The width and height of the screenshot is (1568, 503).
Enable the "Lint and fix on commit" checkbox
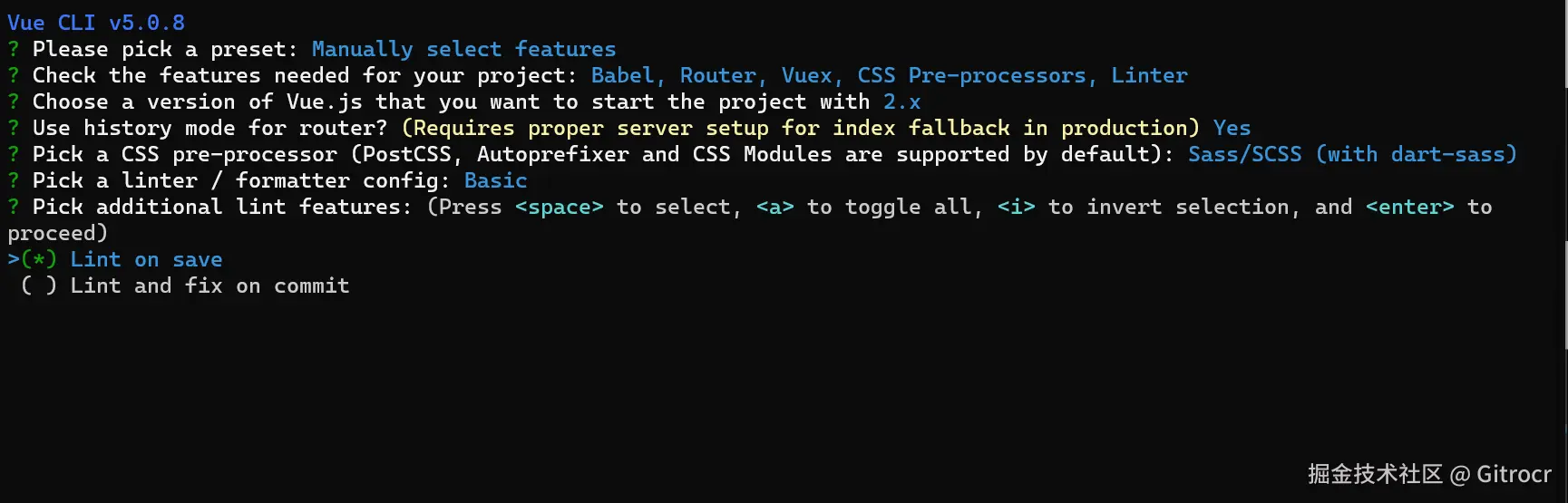(x=39, y=285)
